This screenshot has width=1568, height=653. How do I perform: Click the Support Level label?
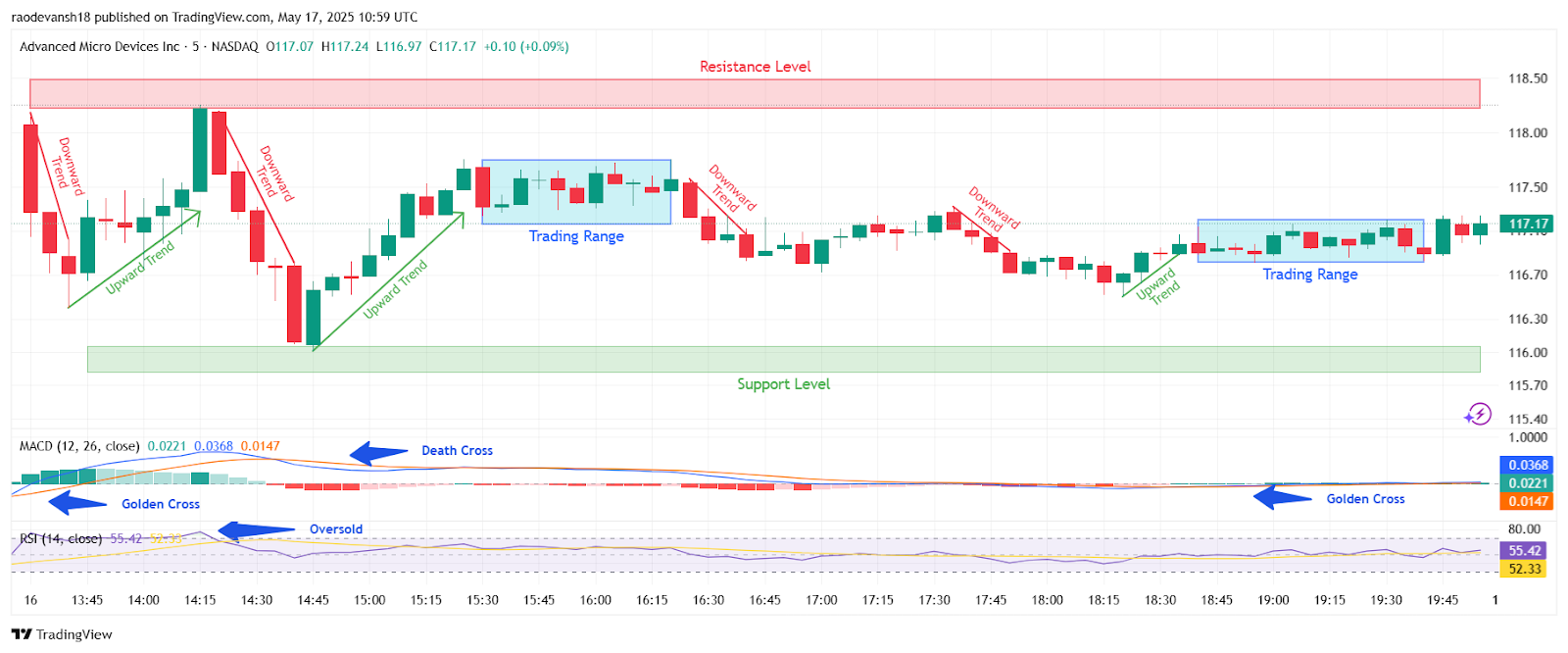[x=783, y=384]
